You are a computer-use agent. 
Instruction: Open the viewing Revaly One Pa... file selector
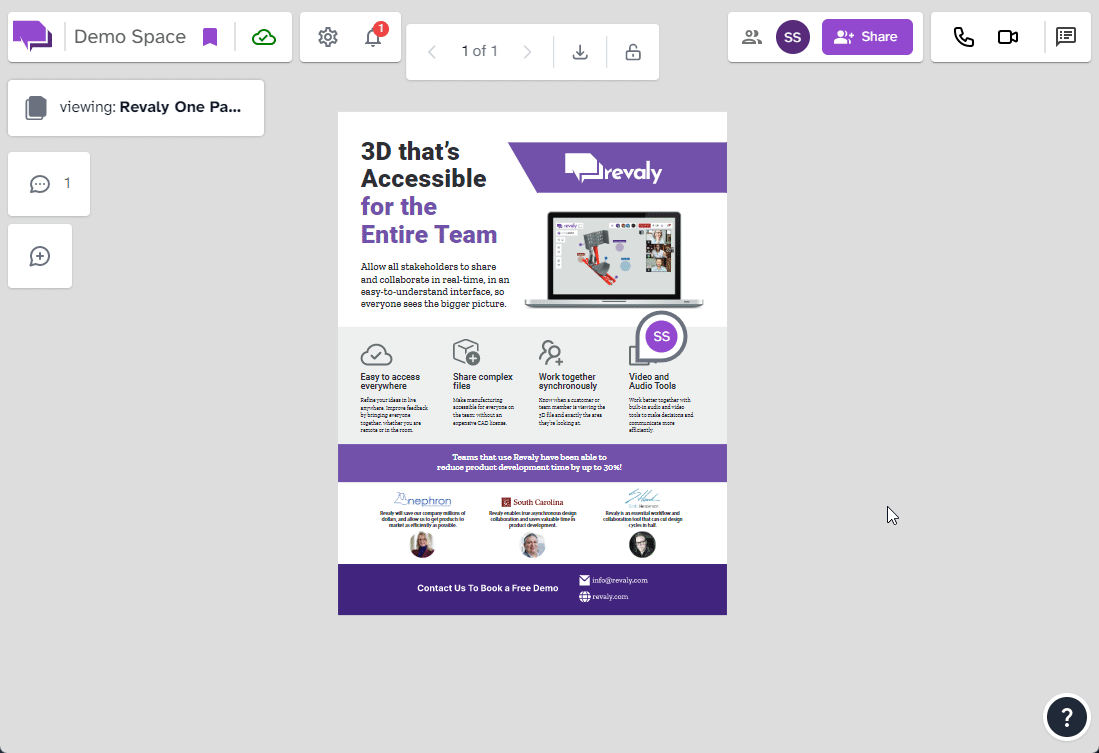coord(136,107)
